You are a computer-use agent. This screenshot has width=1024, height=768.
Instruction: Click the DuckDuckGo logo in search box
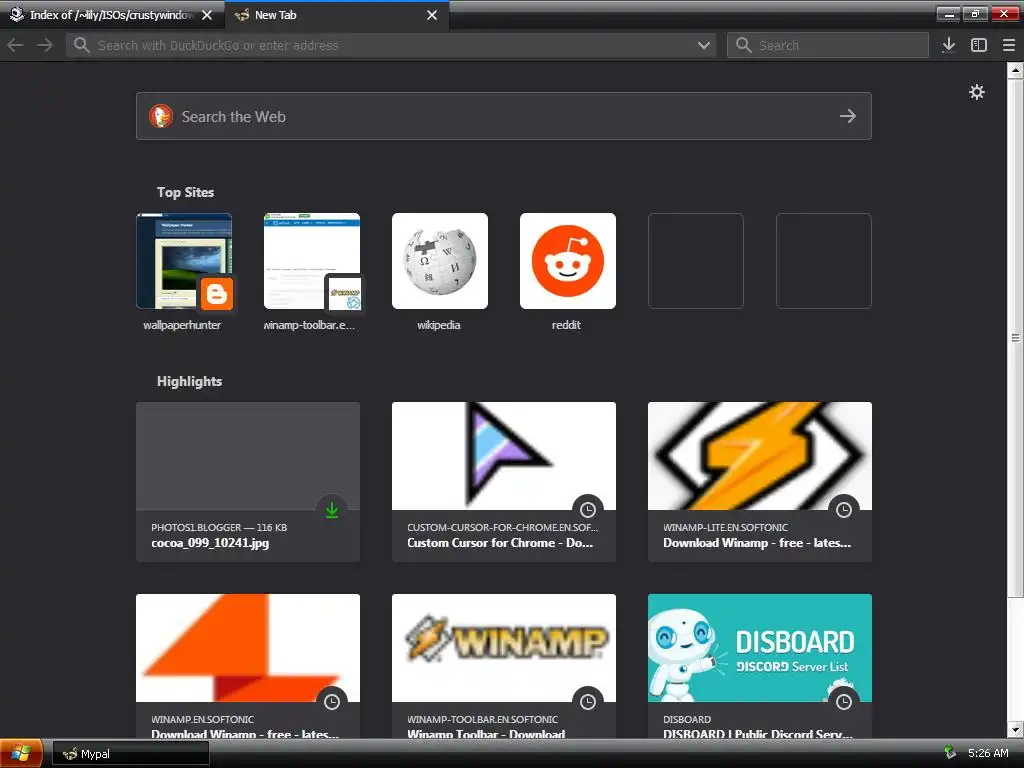161,116
